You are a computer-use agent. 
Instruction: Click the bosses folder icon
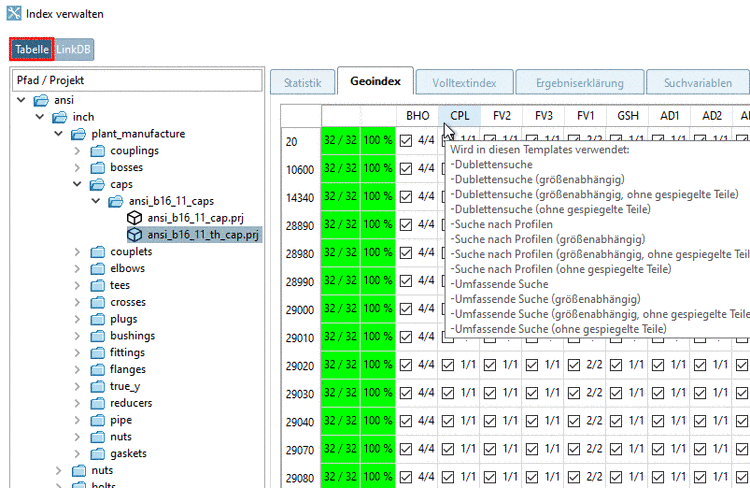98,168
